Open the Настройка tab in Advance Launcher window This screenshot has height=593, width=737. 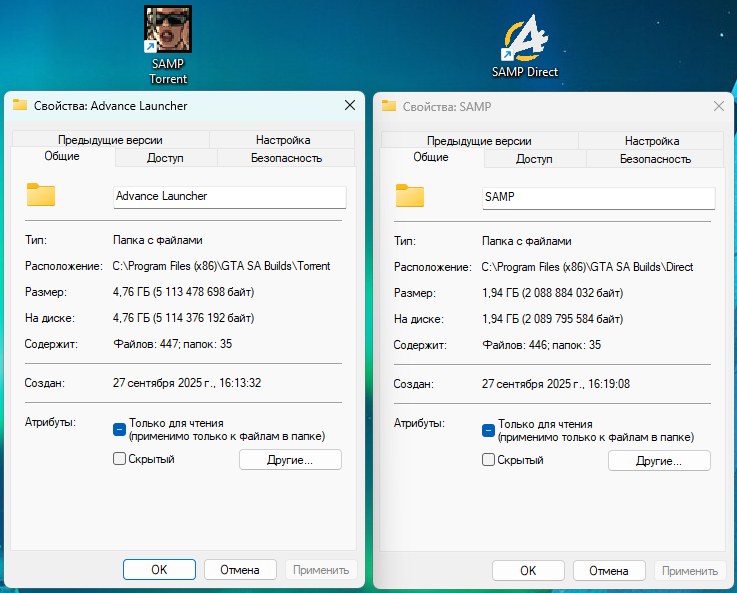pos(282,140)
